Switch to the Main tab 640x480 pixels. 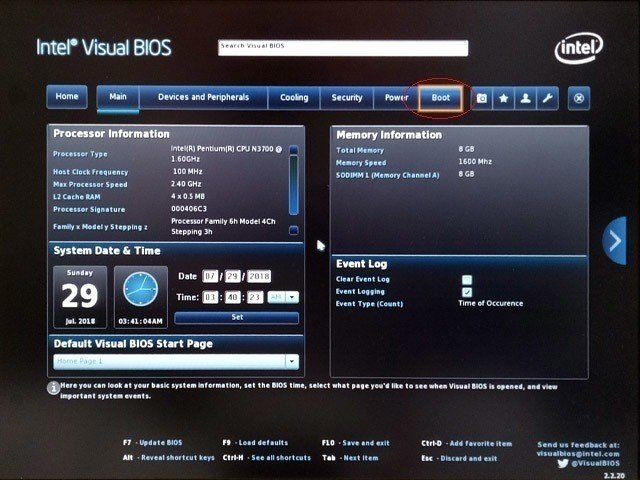tap(118, 97)
